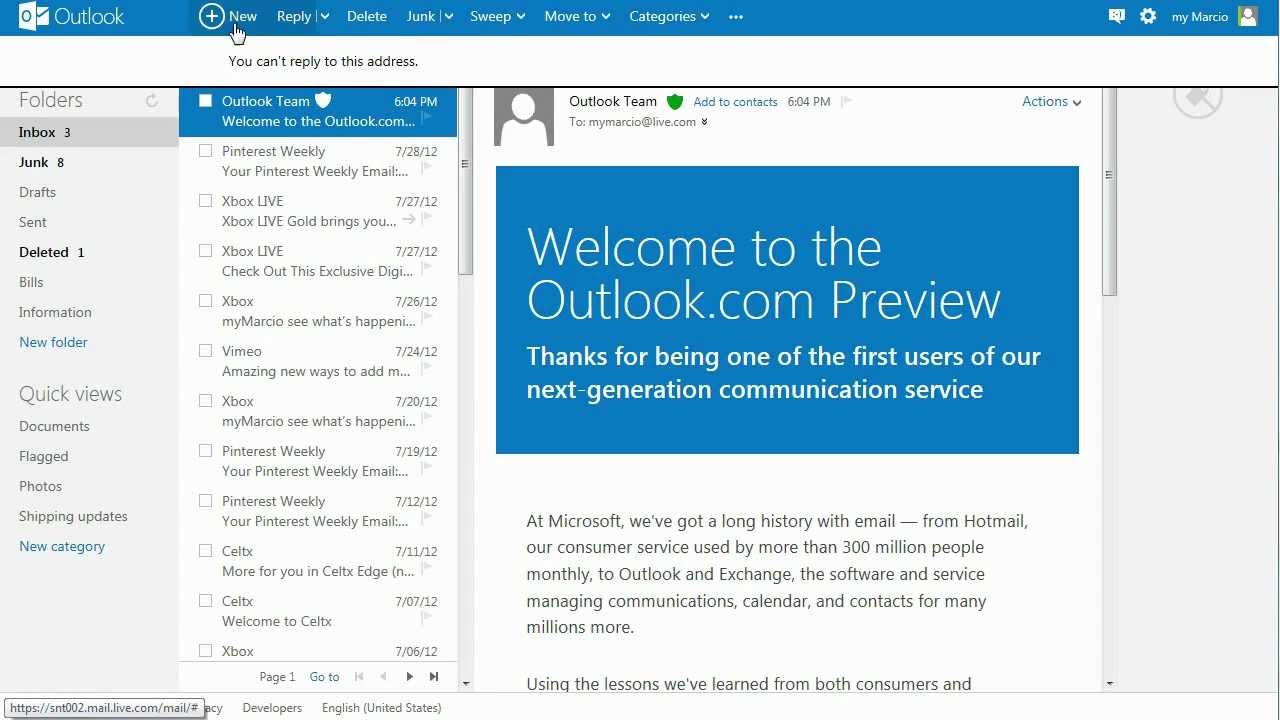Go to previous page arrow
1280x720 pixels.
coord(383,677)
